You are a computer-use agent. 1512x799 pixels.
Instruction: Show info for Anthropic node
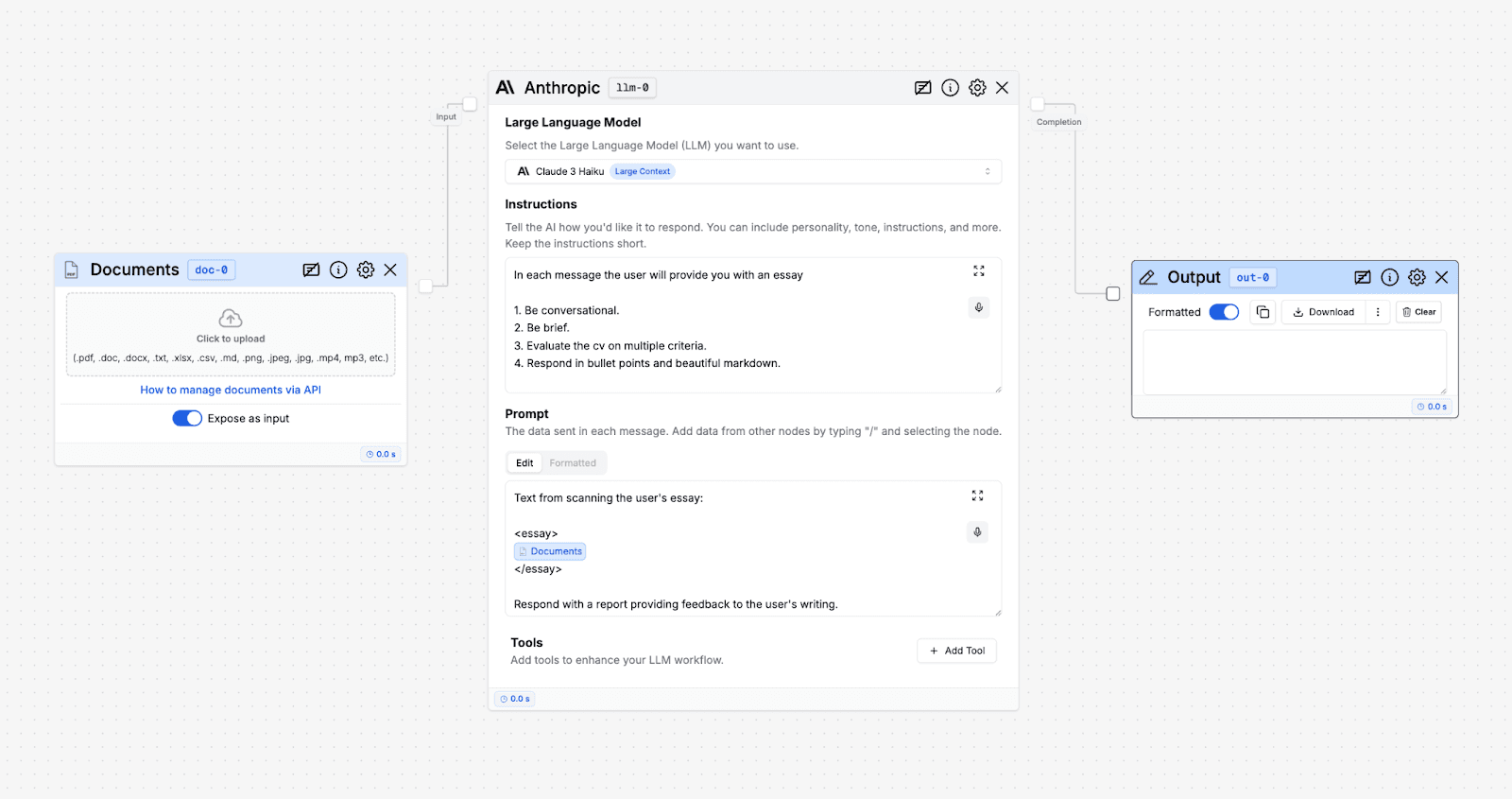click(x=951, y=88)
